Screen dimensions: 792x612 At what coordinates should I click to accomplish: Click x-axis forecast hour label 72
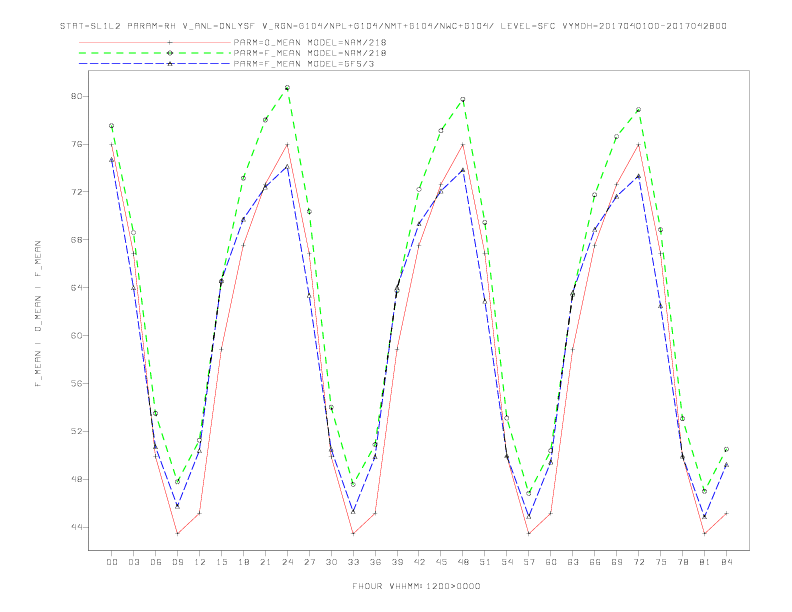coord(639,562)
